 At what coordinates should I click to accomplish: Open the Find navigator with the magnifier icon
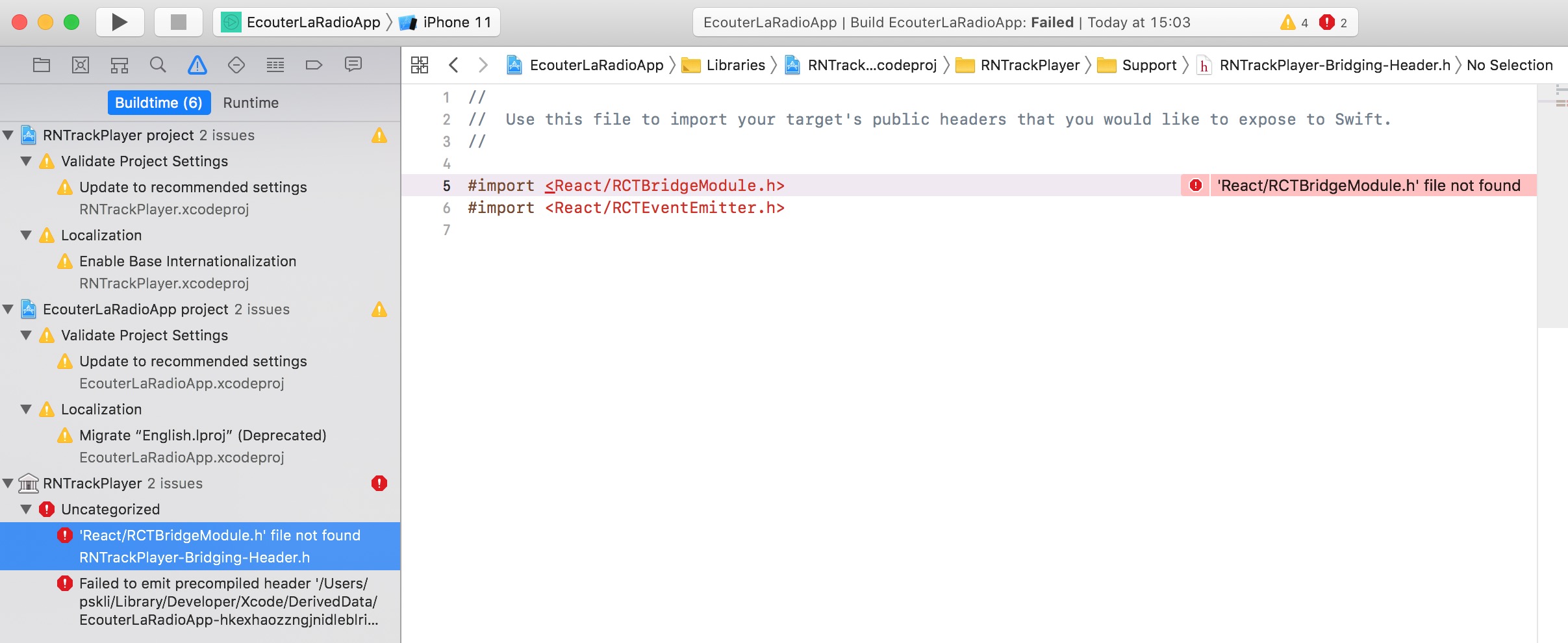(158, 64)
